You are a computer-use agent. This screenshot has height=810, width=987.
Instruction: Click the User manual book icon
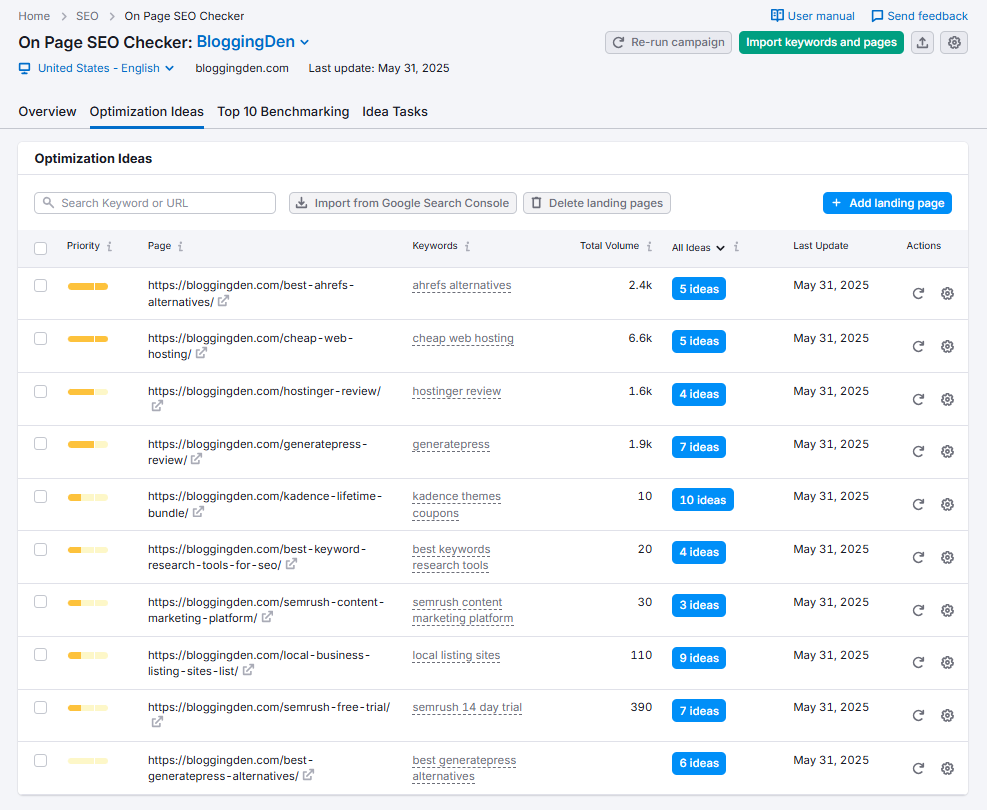tap(774, 15)
